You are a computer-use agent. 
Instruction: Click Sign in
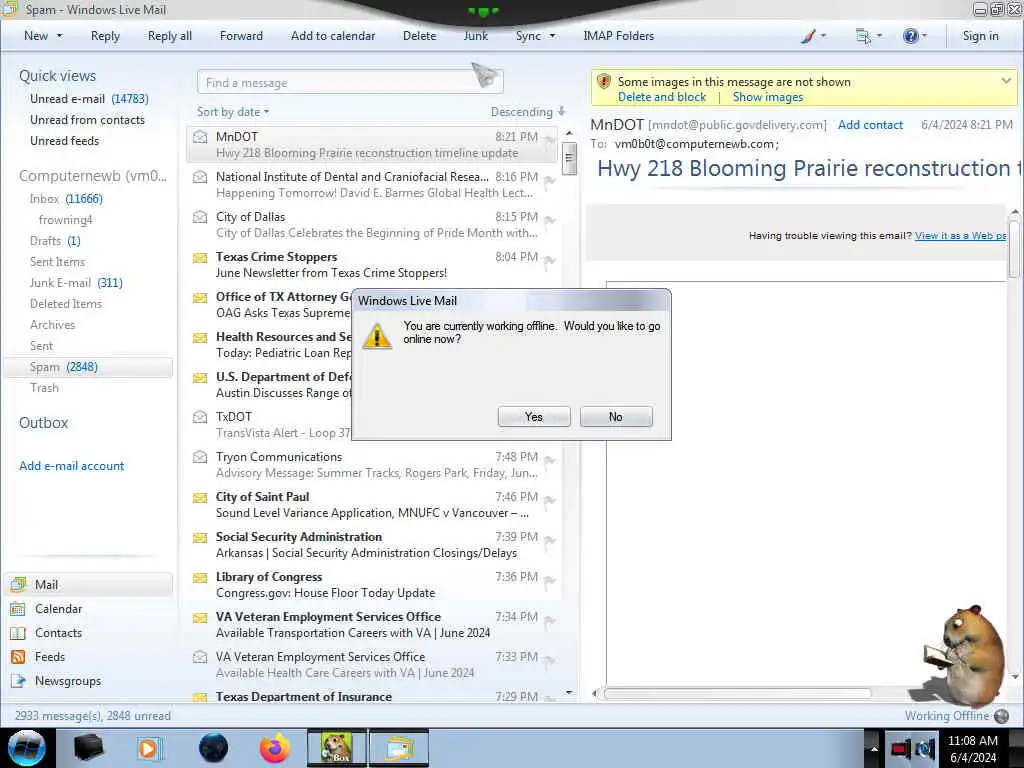(980, 36)
